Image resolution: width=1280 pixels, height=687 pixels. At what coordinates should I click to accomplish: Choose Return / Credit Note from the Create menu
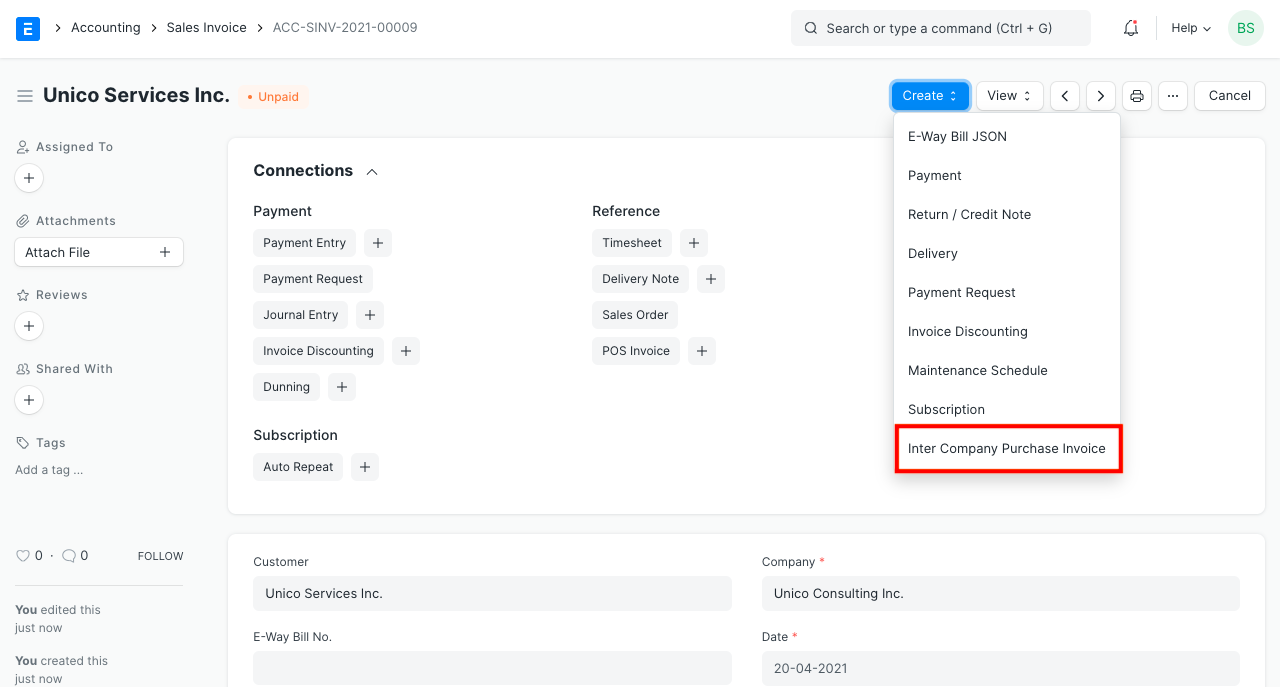pyautogui.click(x=968, y=214)
